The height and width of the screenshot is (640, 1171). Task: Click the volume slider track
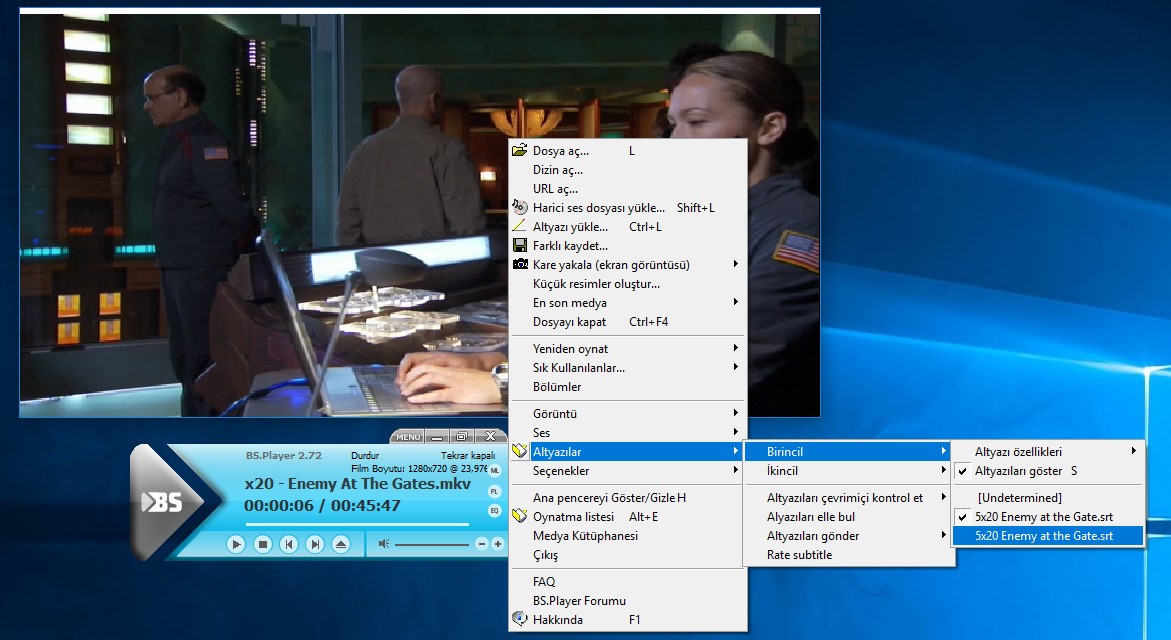(432, 544)
